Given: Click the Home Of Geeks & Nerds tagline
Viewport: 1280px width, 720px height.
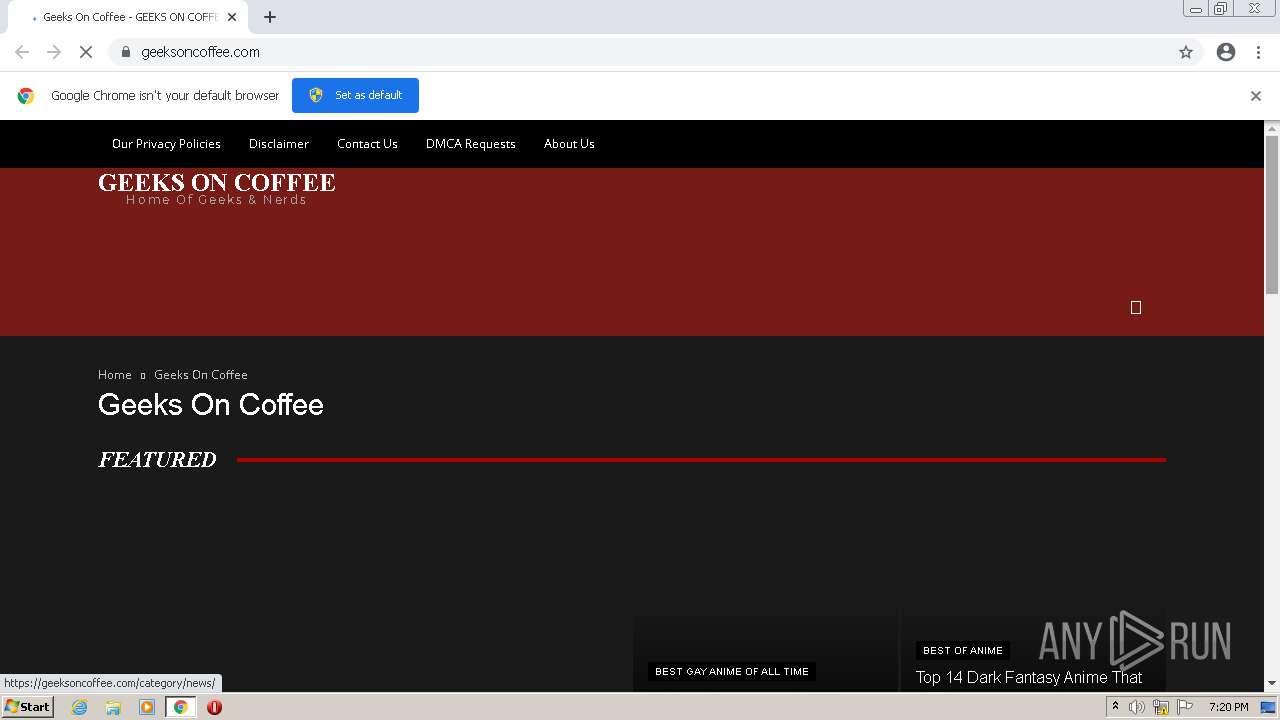Looking at the screenshot, I should pos(216,200).
